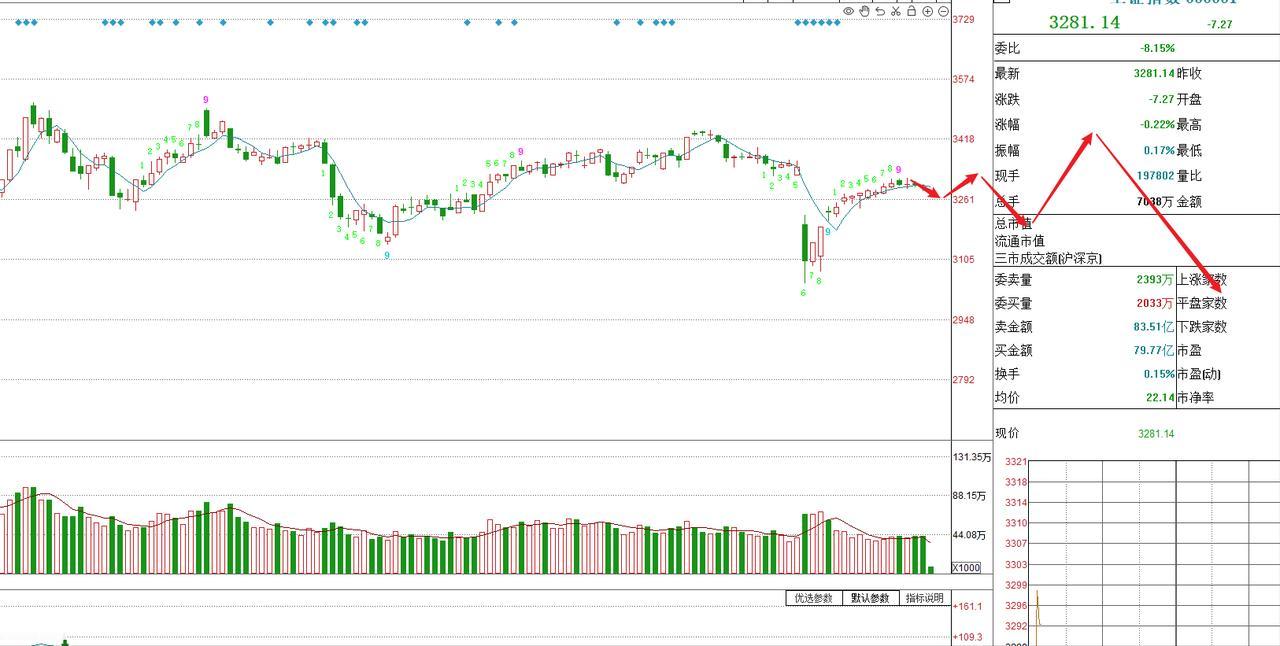
Task: Select the 三市成交额(沪深京) row
Action: coord(1048,258)
